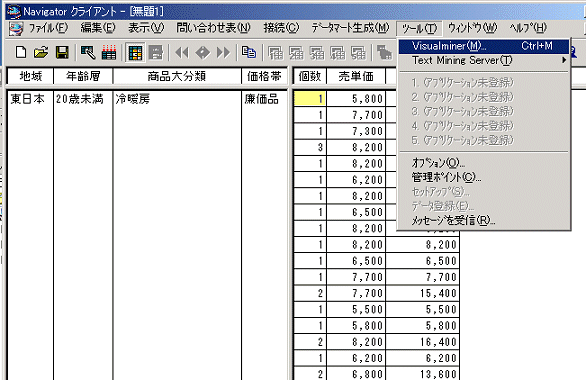Open the 表示(V) menu
This screenshot has height=380, width=586.
(146, 28)
